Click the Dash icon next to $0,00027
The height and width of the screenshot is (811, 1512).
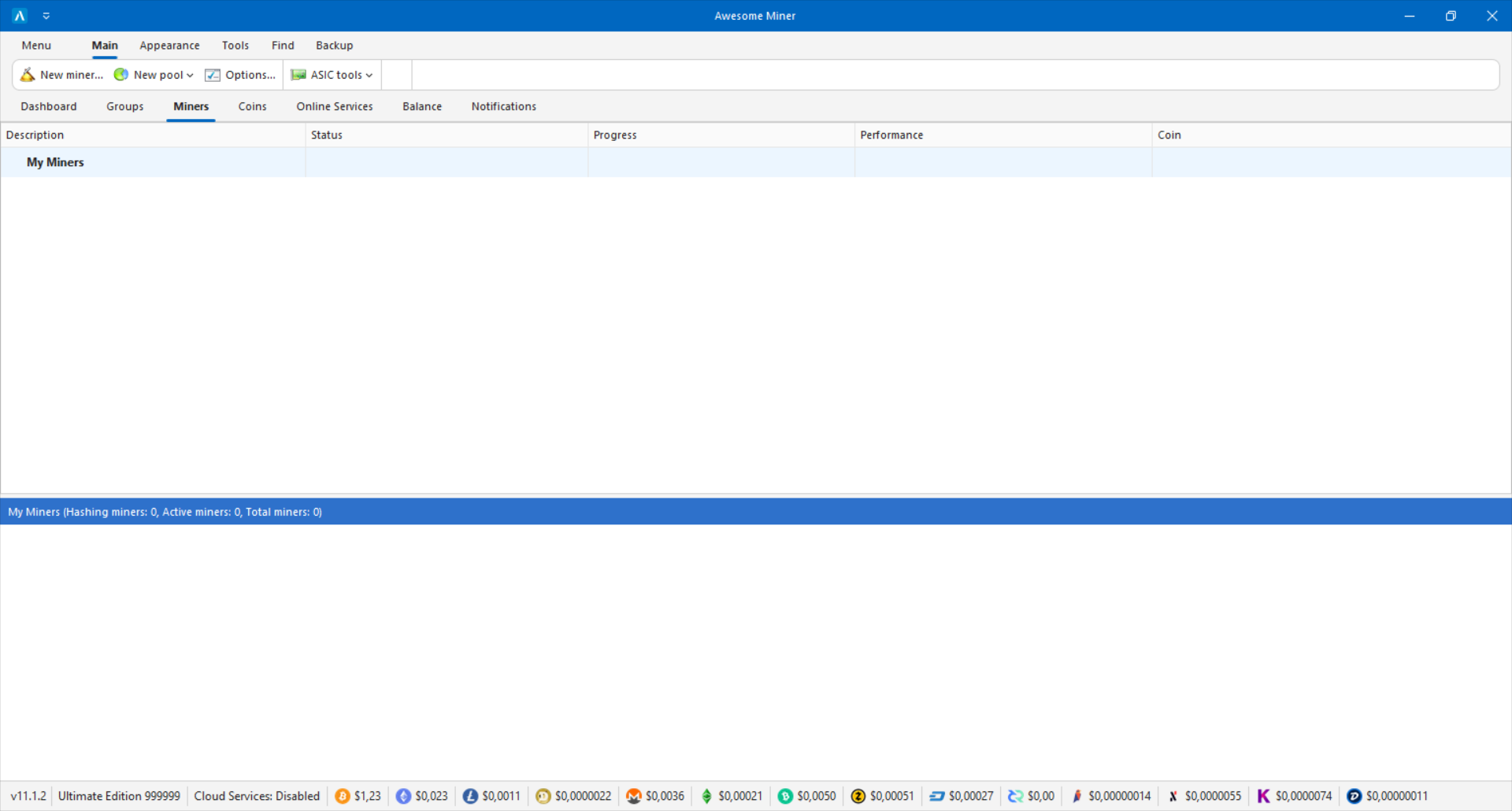click(x=937, y=796)
